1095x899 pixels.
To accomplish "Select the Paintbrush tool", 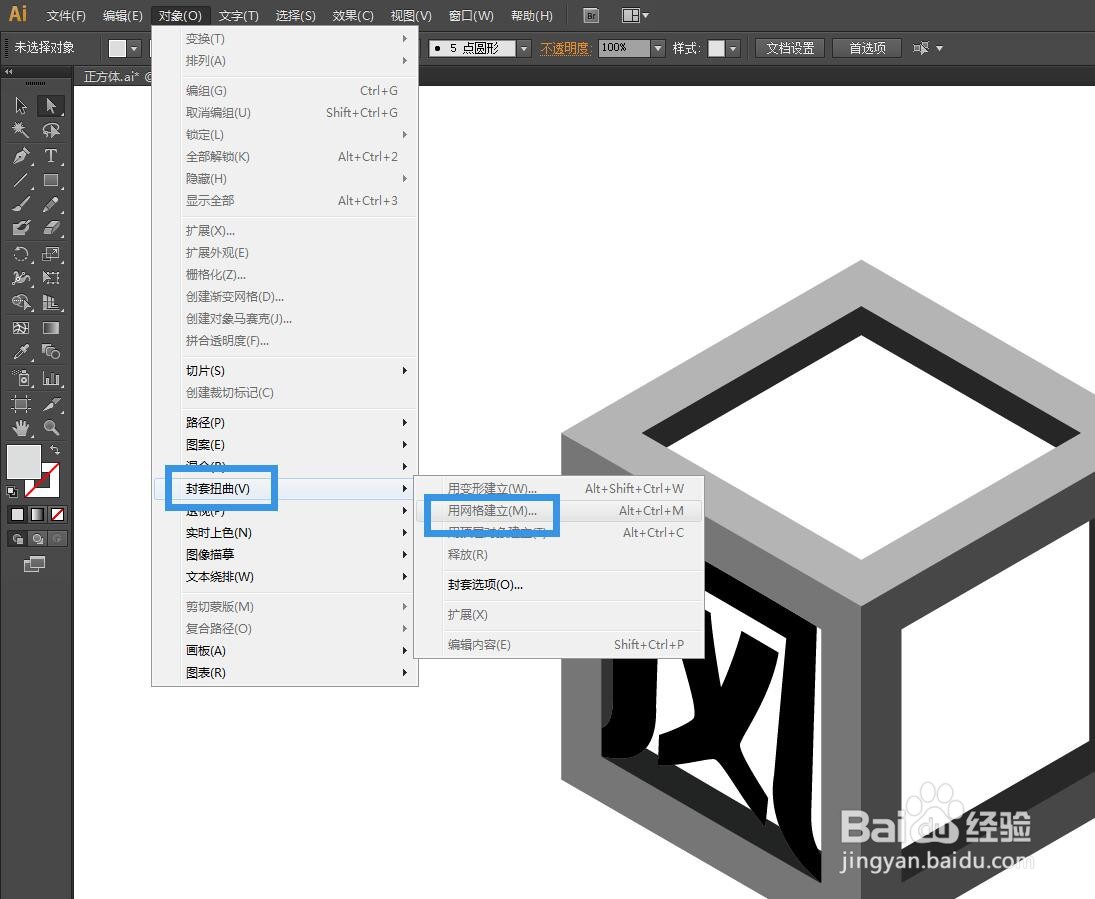I will (x=20, y=204).
